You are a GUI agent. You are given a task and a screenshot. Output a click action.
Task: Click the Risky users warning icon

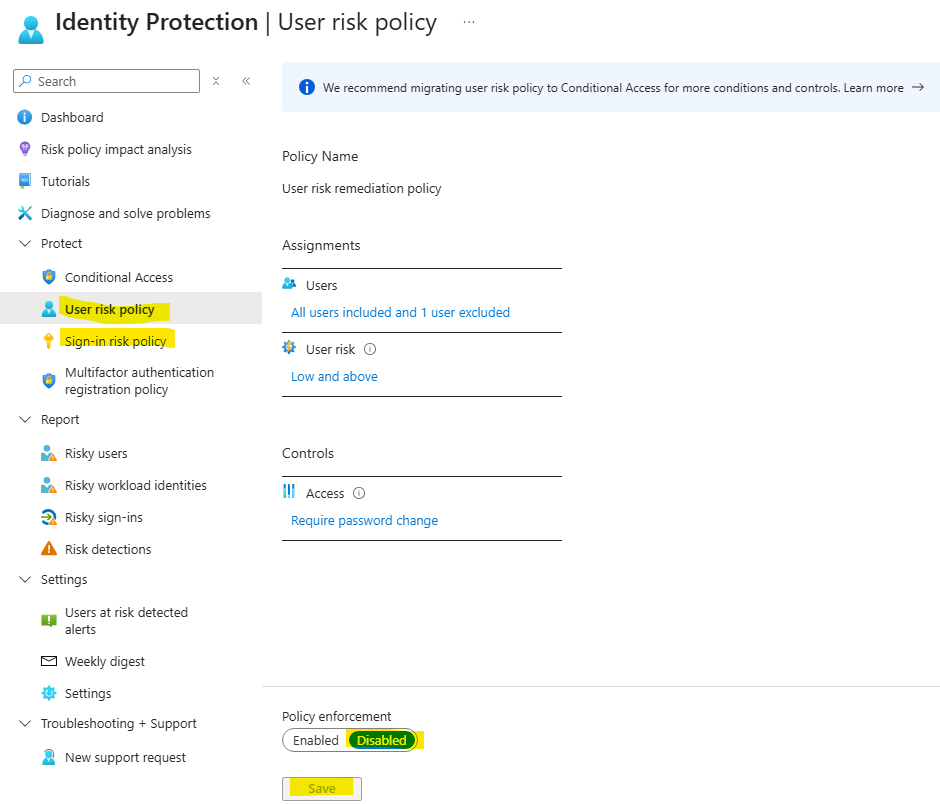pos(49,453)
